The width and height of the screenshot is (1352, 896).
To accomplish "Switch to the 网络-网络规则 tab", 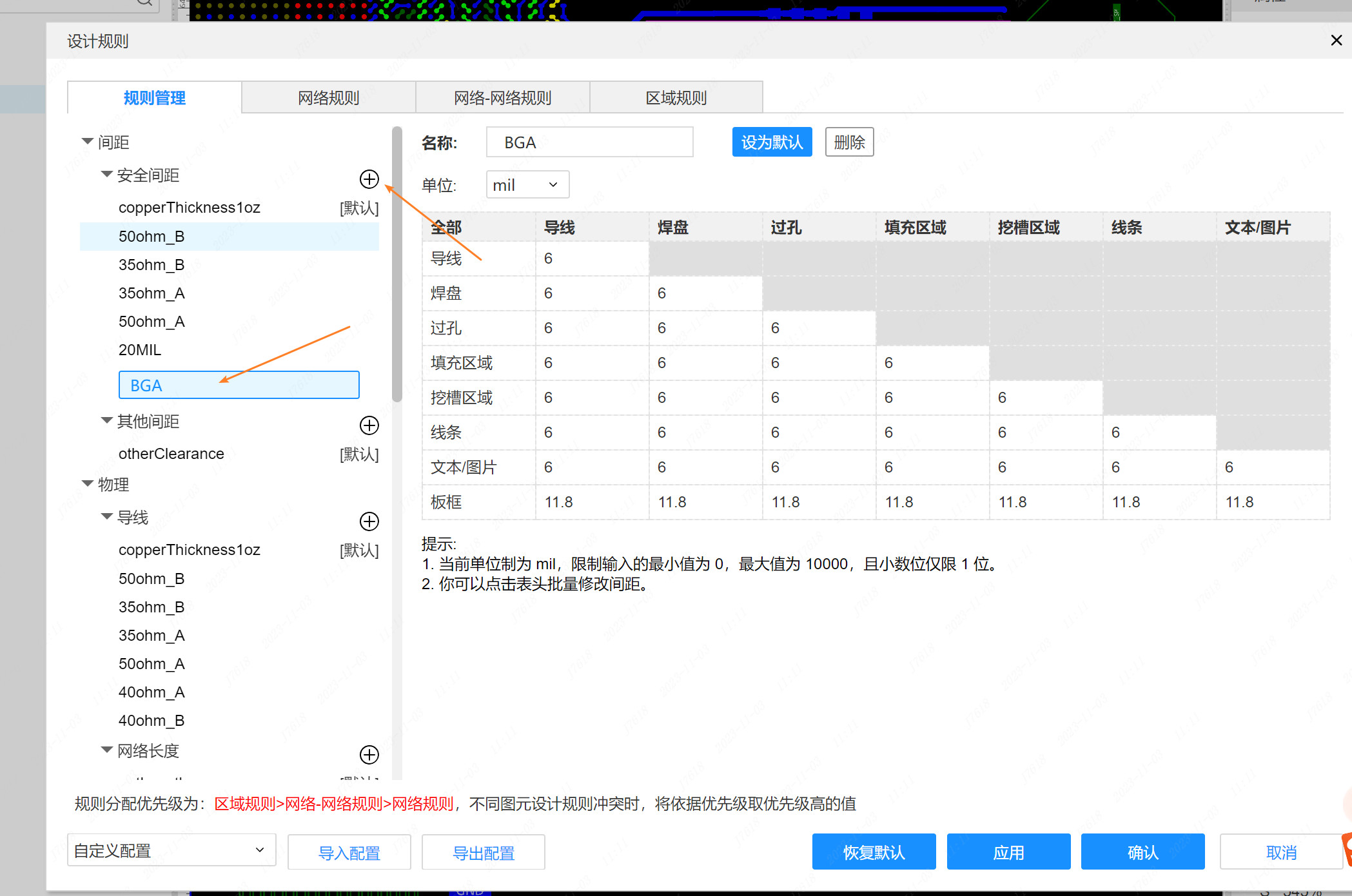I will 503,98.
